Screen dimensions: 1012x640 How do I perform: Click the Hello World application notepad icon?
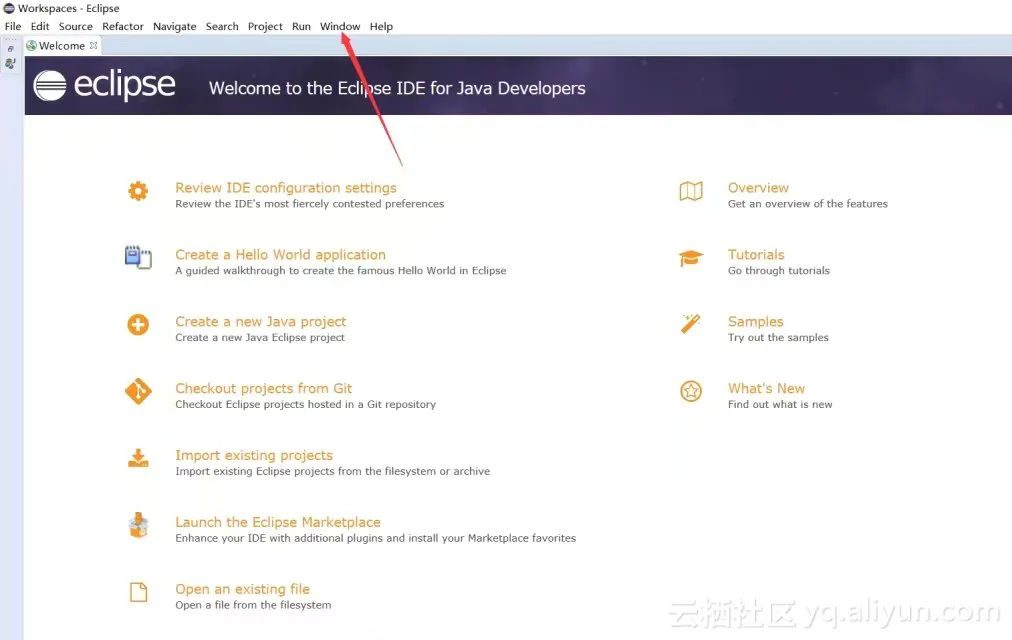tap(138, 257)
